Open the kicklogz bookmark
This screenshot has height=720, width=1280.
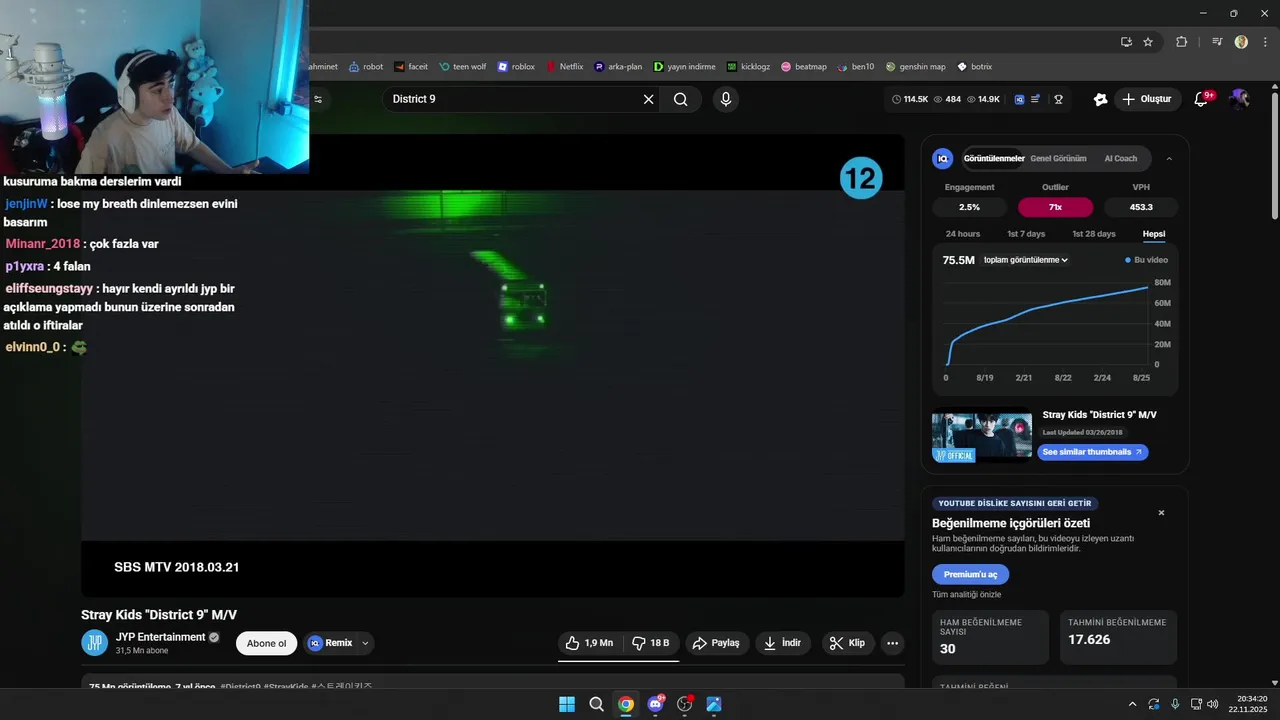coord(748,67)
